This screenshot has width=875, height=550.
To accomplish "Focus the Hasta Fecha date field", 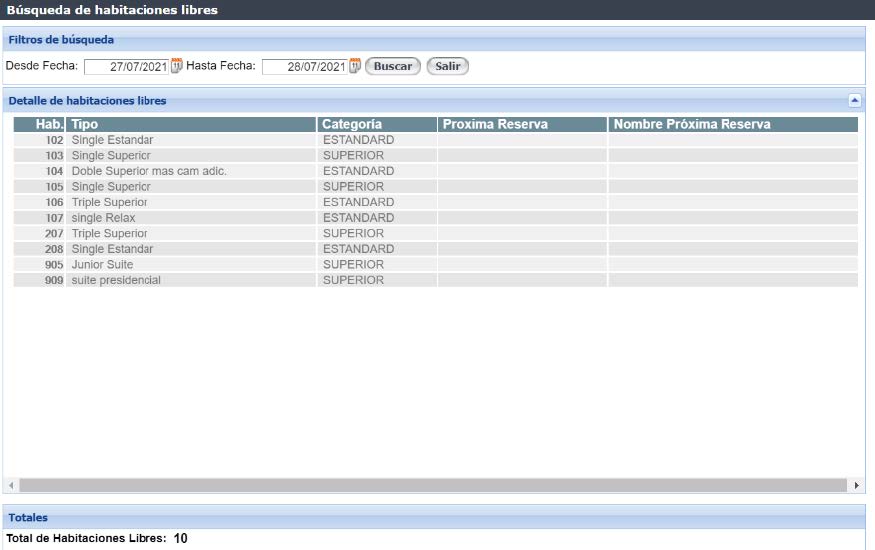I will coord(304,67).
